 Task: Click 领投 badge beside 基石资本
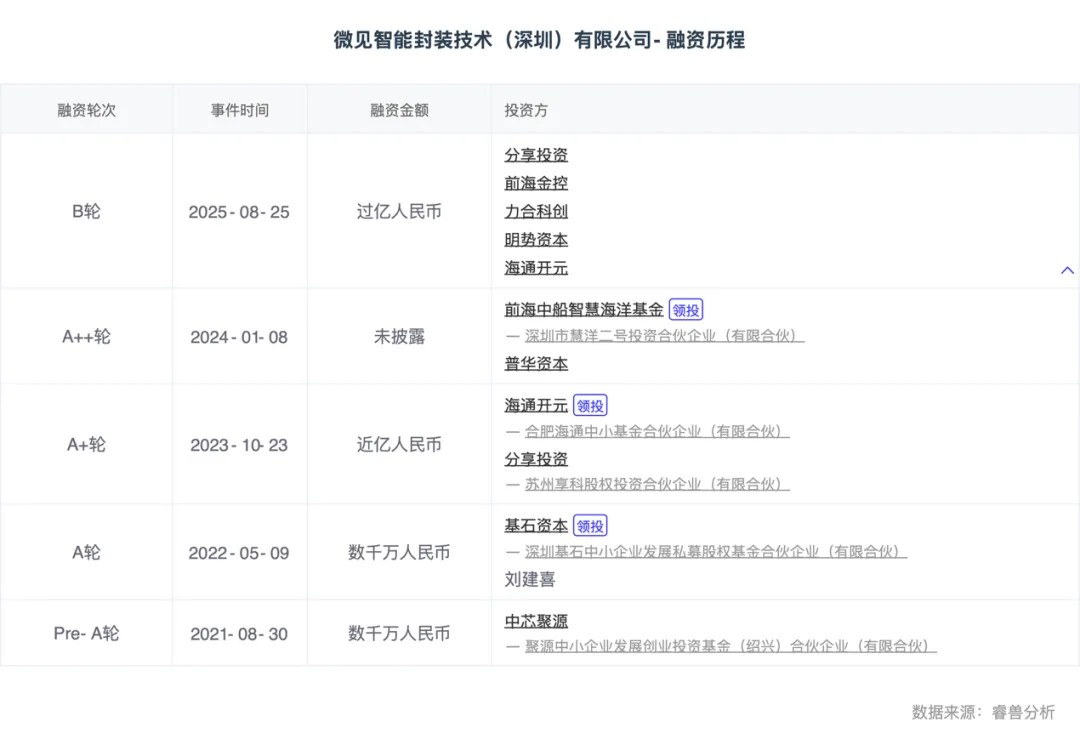click(590, 526)
